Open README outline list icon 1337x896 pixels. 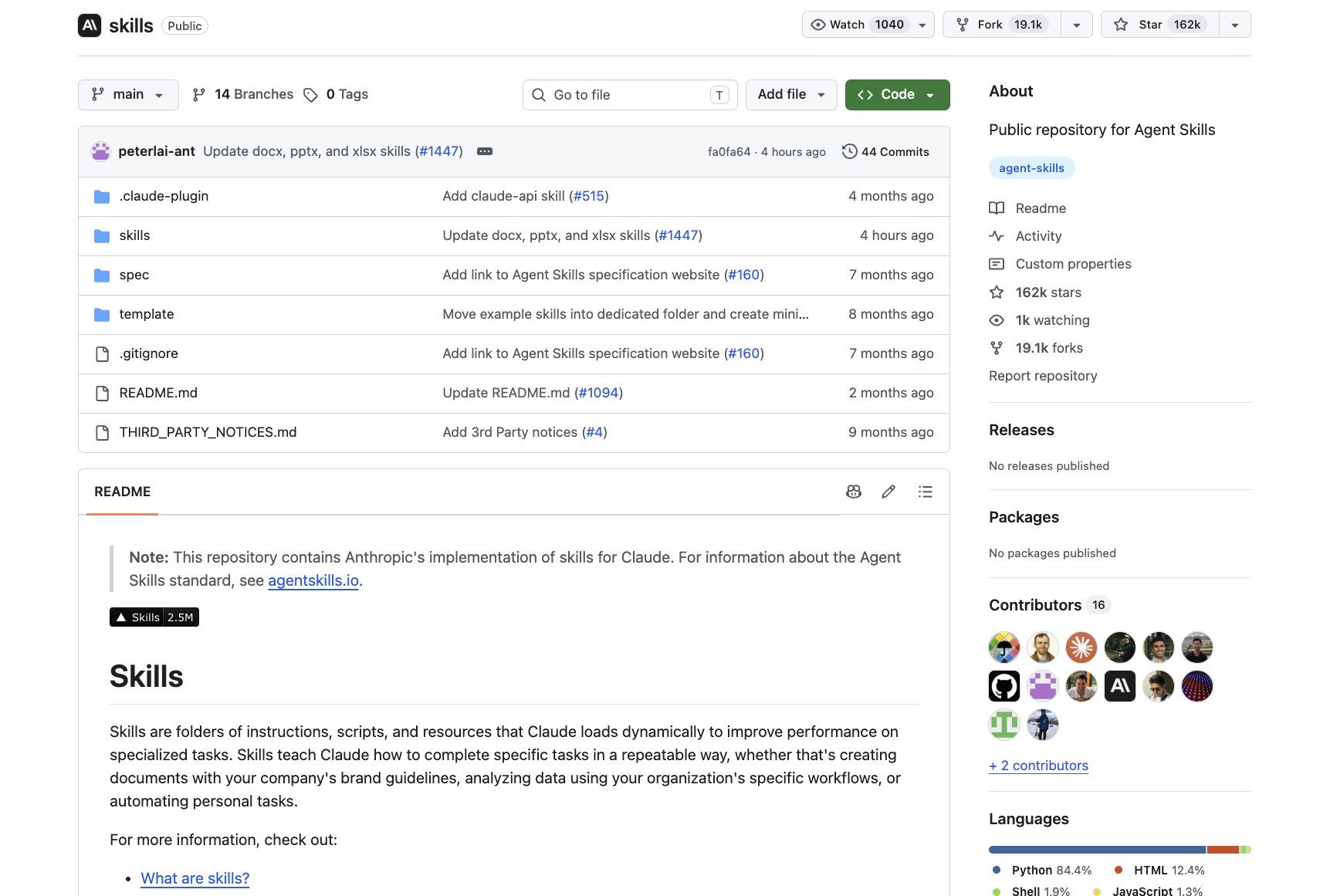[925, 492]
